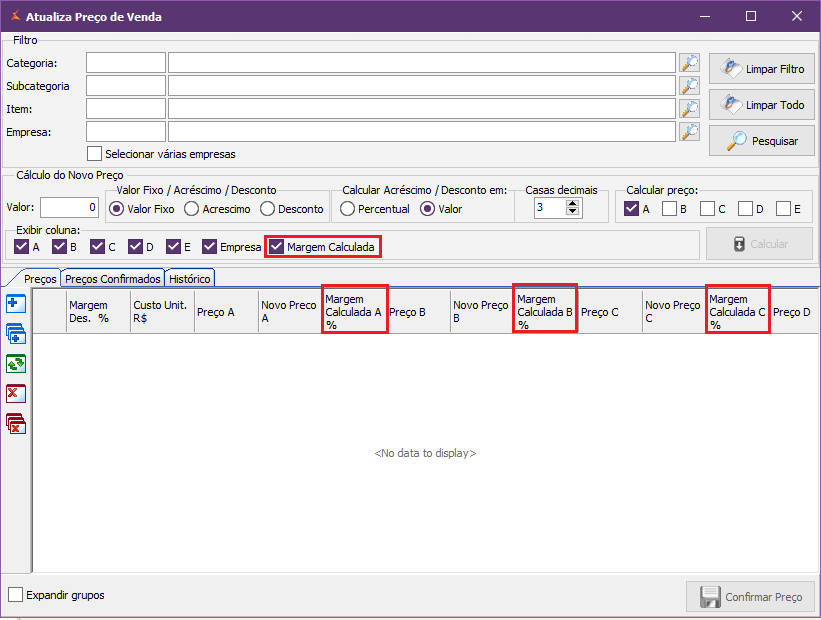Click the Categoria description input field
This screenshot has height=620, width=821.
click(421, 63)
